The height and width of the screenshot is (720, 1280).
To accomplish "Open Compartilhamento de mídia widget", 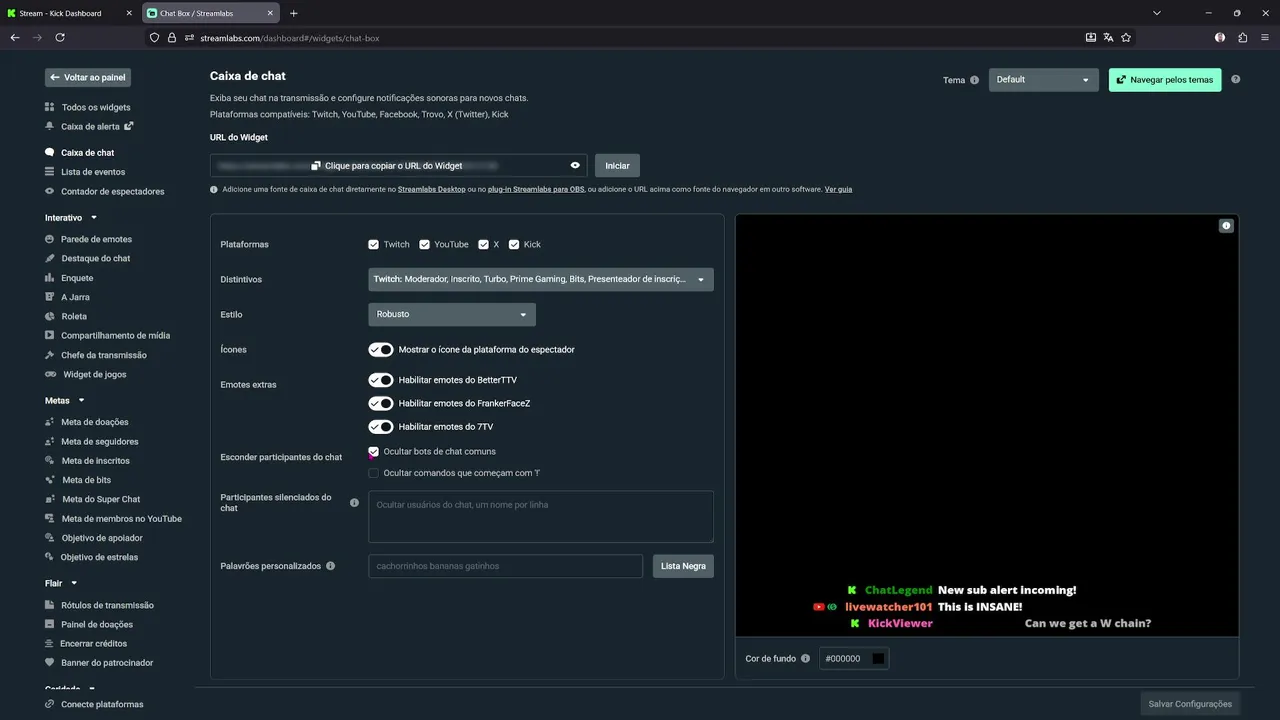I will (116, 335).
